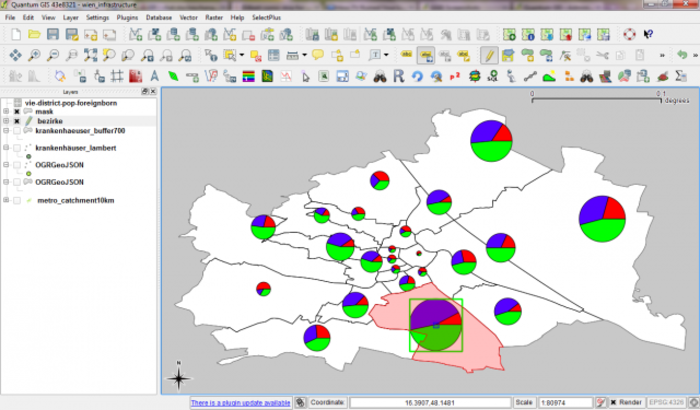The image size is (700, 410).
Task: Save project with the floppy disk icon
Action: [x=53, y=34]
